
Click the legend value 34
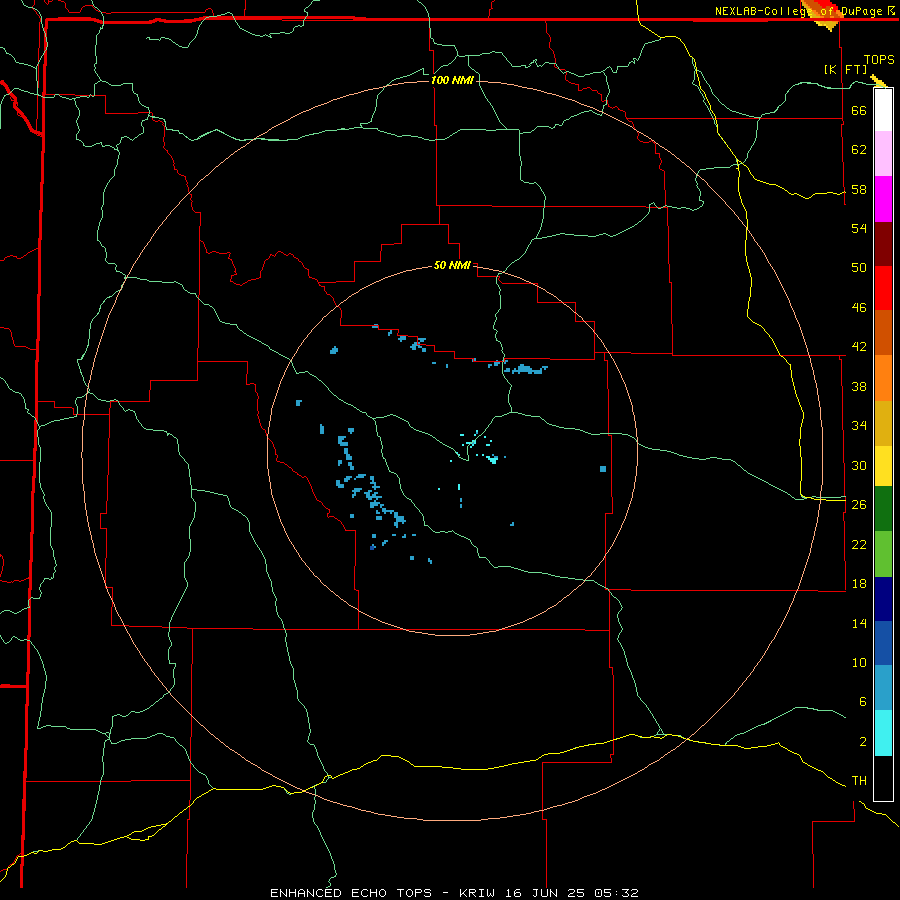coord(859,425)
